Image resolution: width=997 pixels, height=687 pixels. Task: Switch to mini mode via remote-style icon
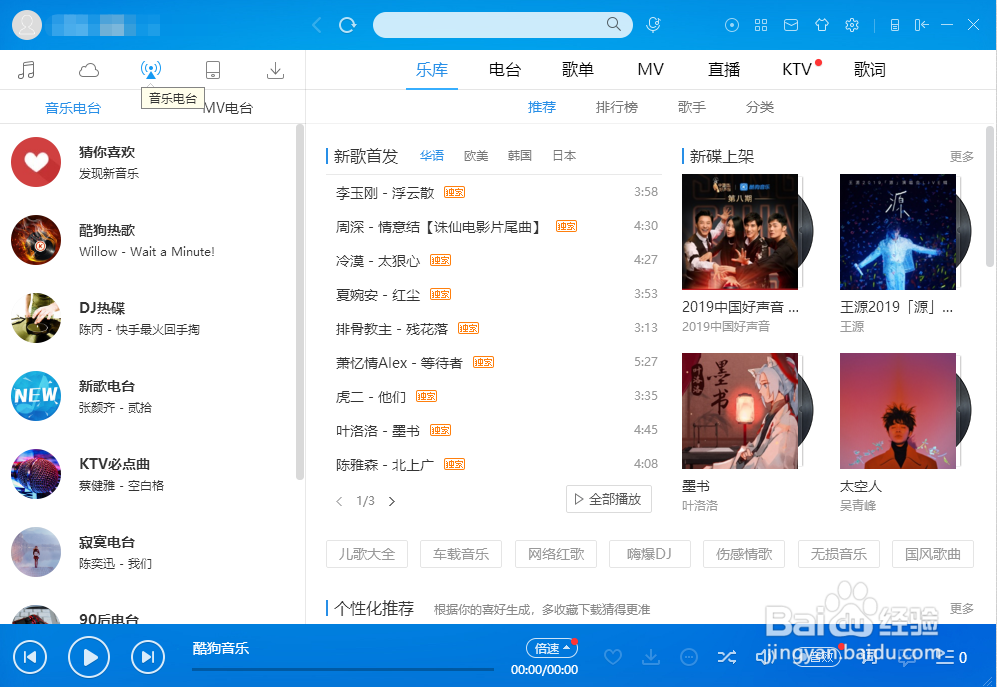[x=895, y=25]
